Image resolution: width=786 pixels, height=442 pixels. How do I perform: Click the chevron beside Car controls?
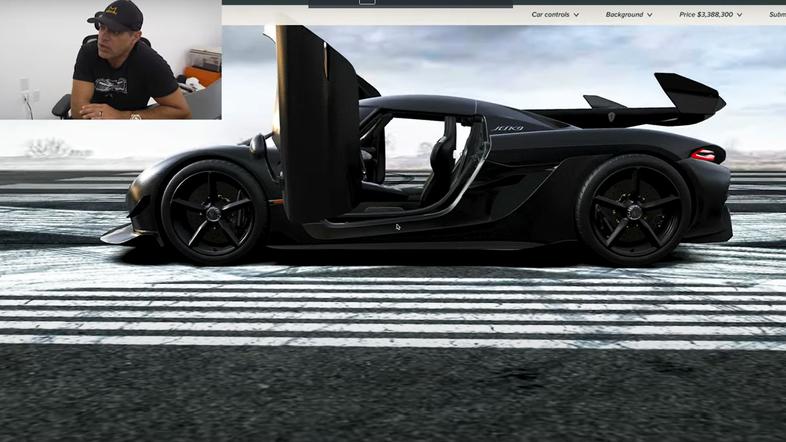pos(576,15)
